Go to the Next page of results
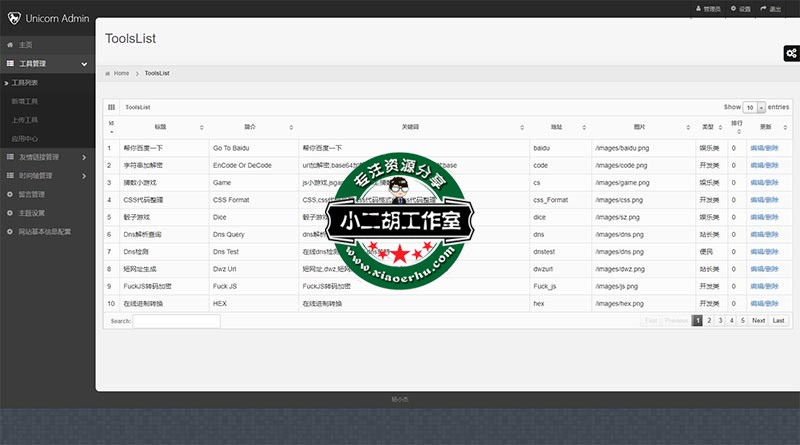Image resolution: width=800 pixels, height=445 pixels. (x=758, y=320)
